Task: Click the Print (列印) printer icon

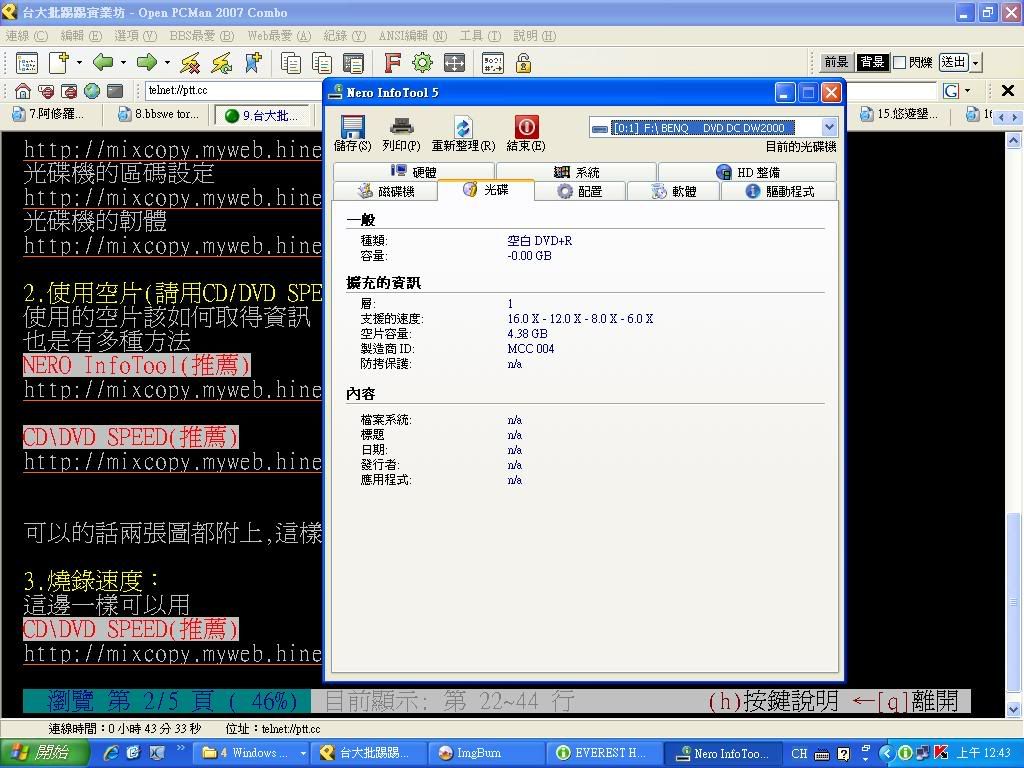Action: [401, 128]
